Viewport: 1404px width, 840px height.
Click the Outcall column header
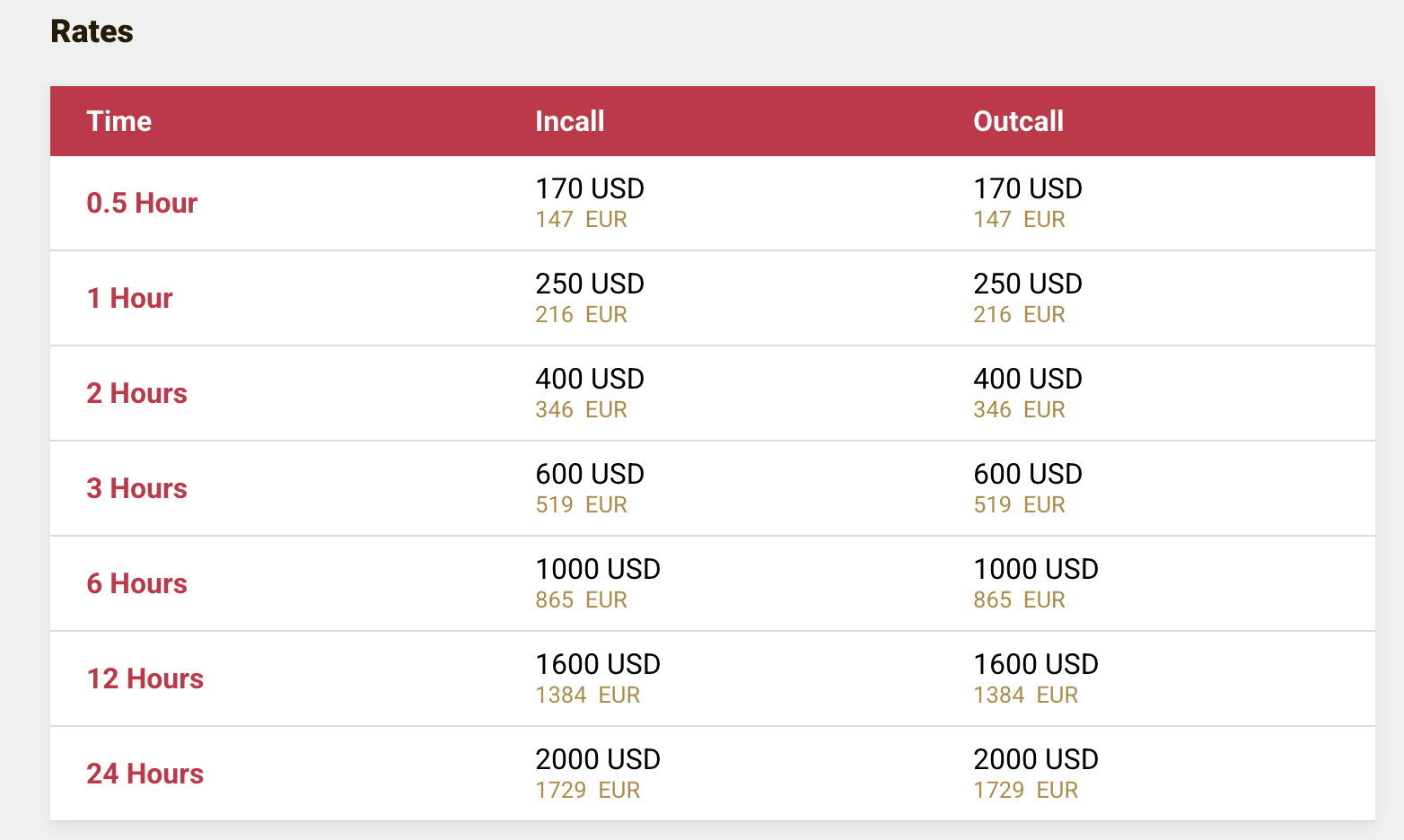1018,121
